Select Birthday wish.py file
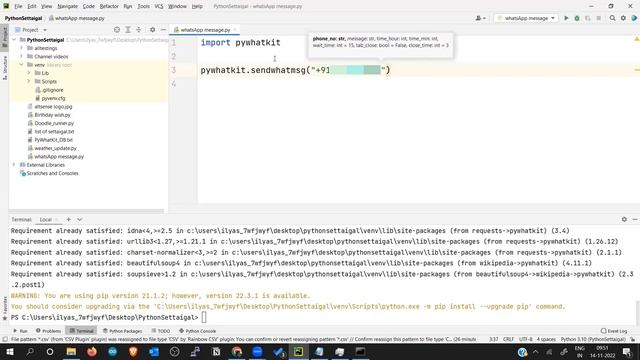The image size is (640, 360). (52, 115)
